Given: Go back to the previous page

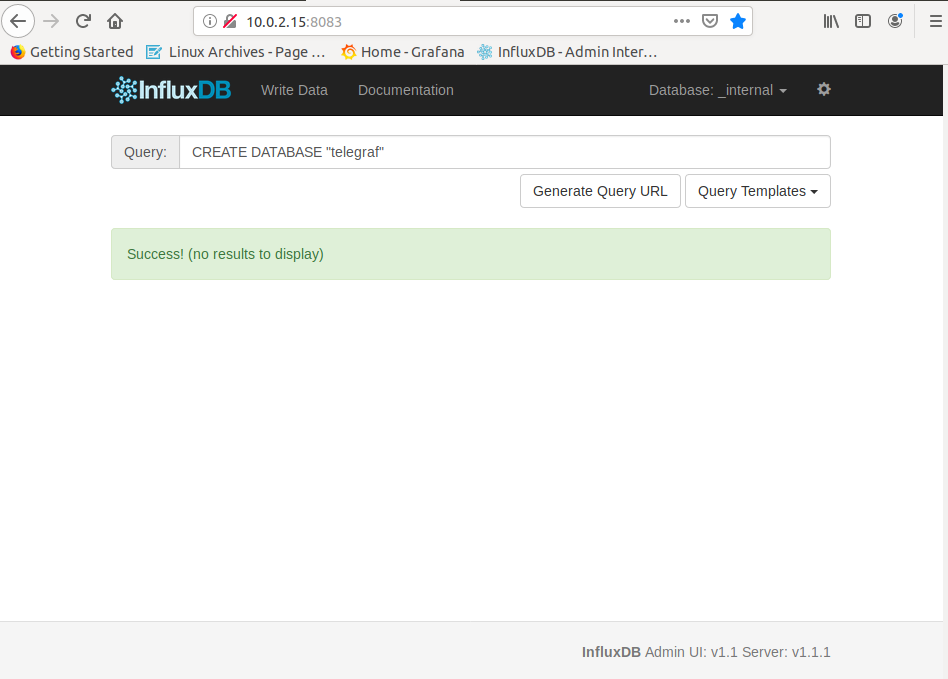Looking at the screenshot, I should click(x=18, y=21).
